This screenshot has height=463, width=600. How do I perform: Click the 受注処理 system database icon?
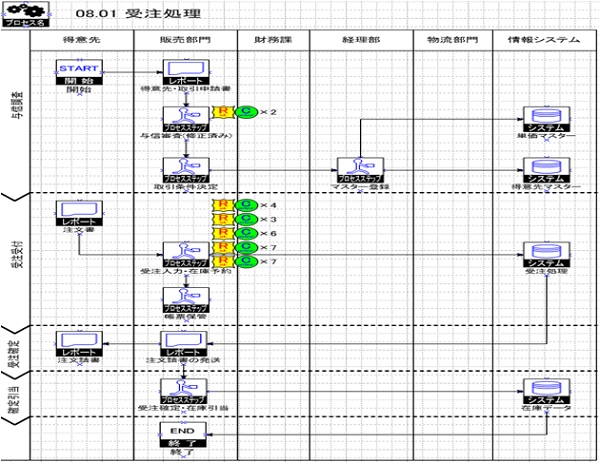coord(545,254)
